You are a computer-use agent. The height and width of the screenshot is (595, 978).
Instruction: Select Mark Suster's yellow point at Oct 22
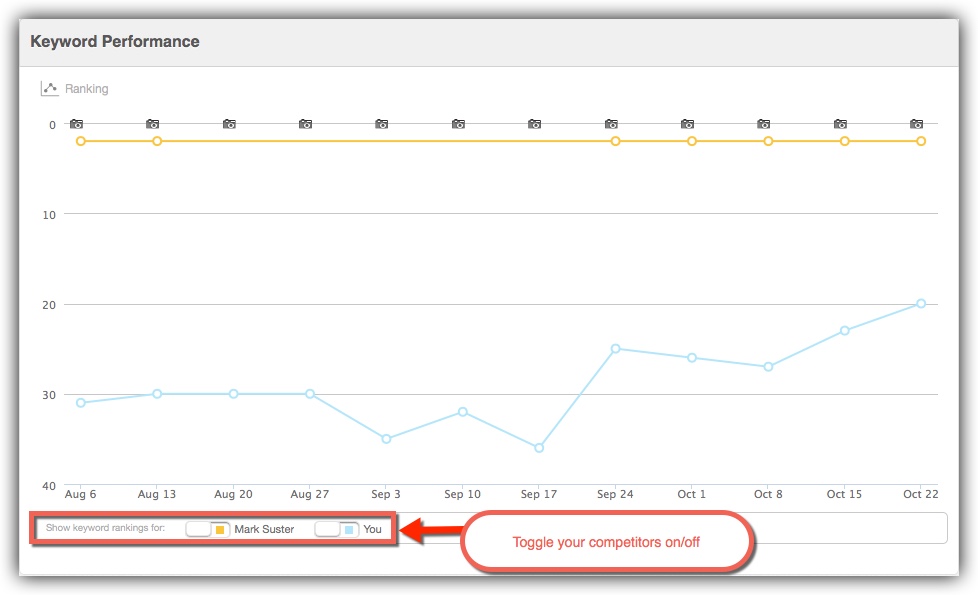[x=921, y=142]
